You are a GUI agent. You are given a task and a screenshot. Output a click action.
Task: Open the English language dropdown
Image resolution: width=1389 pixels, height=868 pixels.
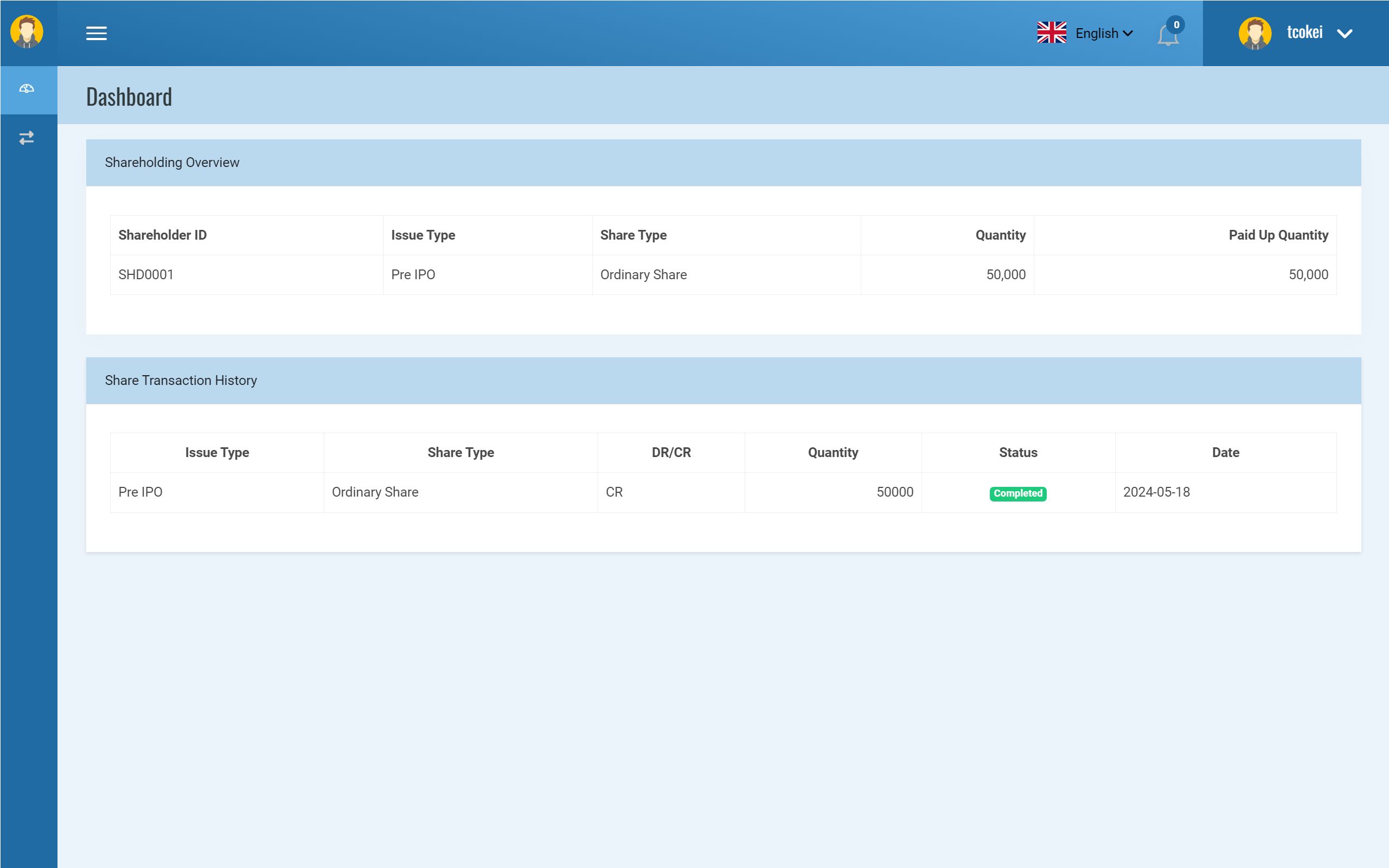(x=1103, y=33)
